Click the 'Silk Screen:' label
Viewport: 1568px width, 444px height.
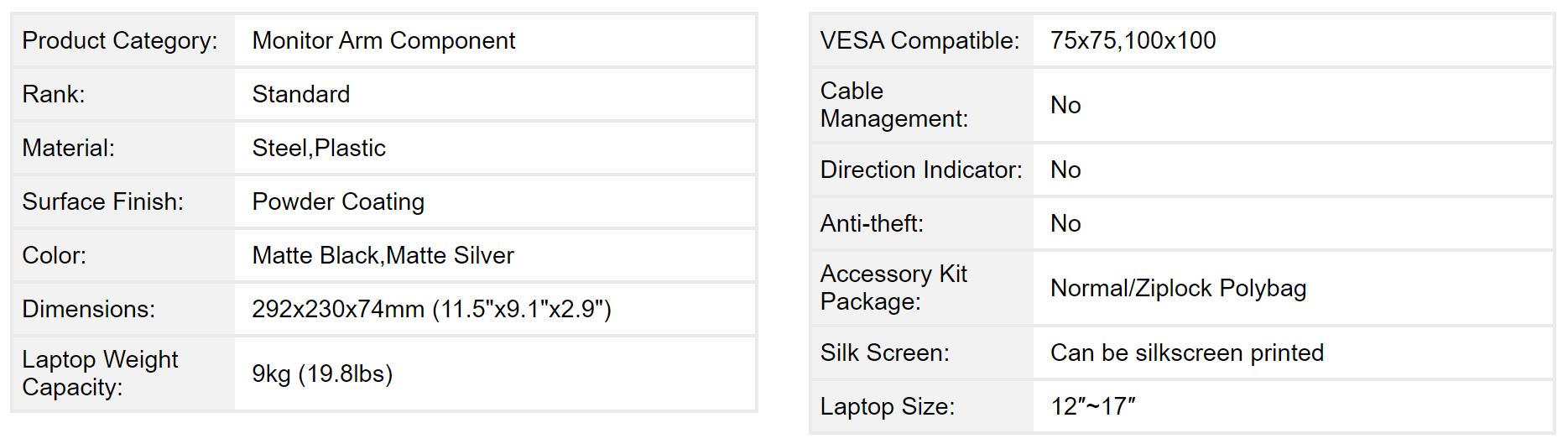[884, 353]
